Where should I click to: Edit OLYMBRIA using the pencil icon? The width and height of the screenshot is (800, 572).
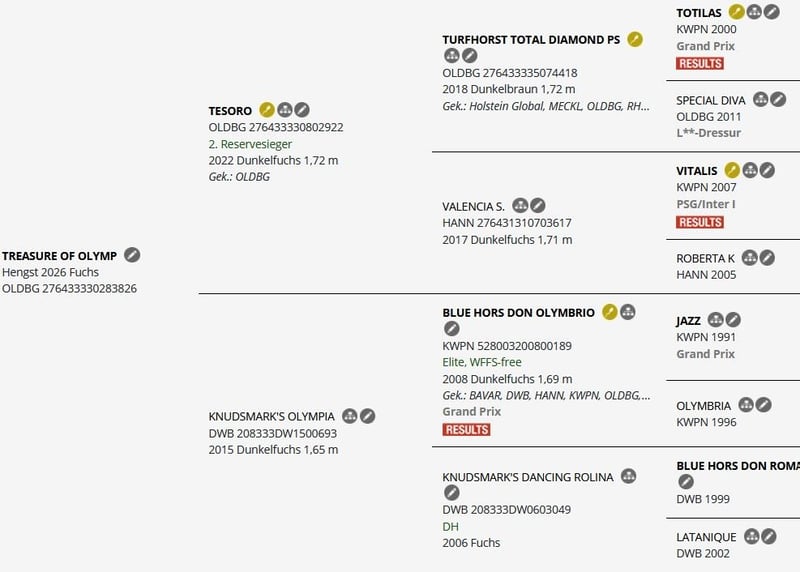pos(763,405)
